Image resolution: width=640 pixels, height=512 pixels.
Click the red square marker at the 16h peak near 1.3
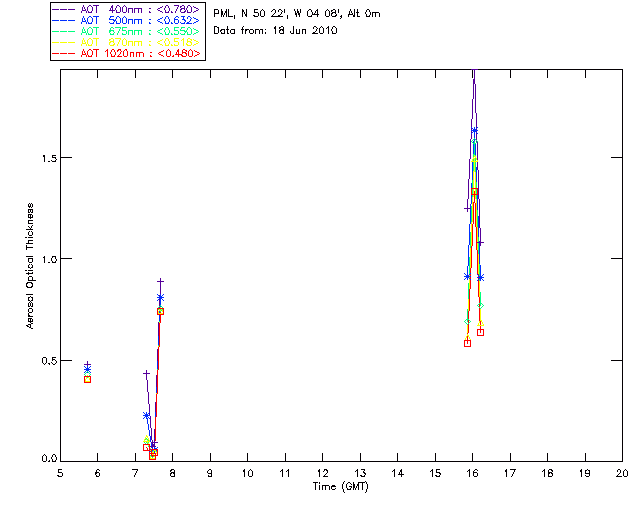(x=475, y=191)
